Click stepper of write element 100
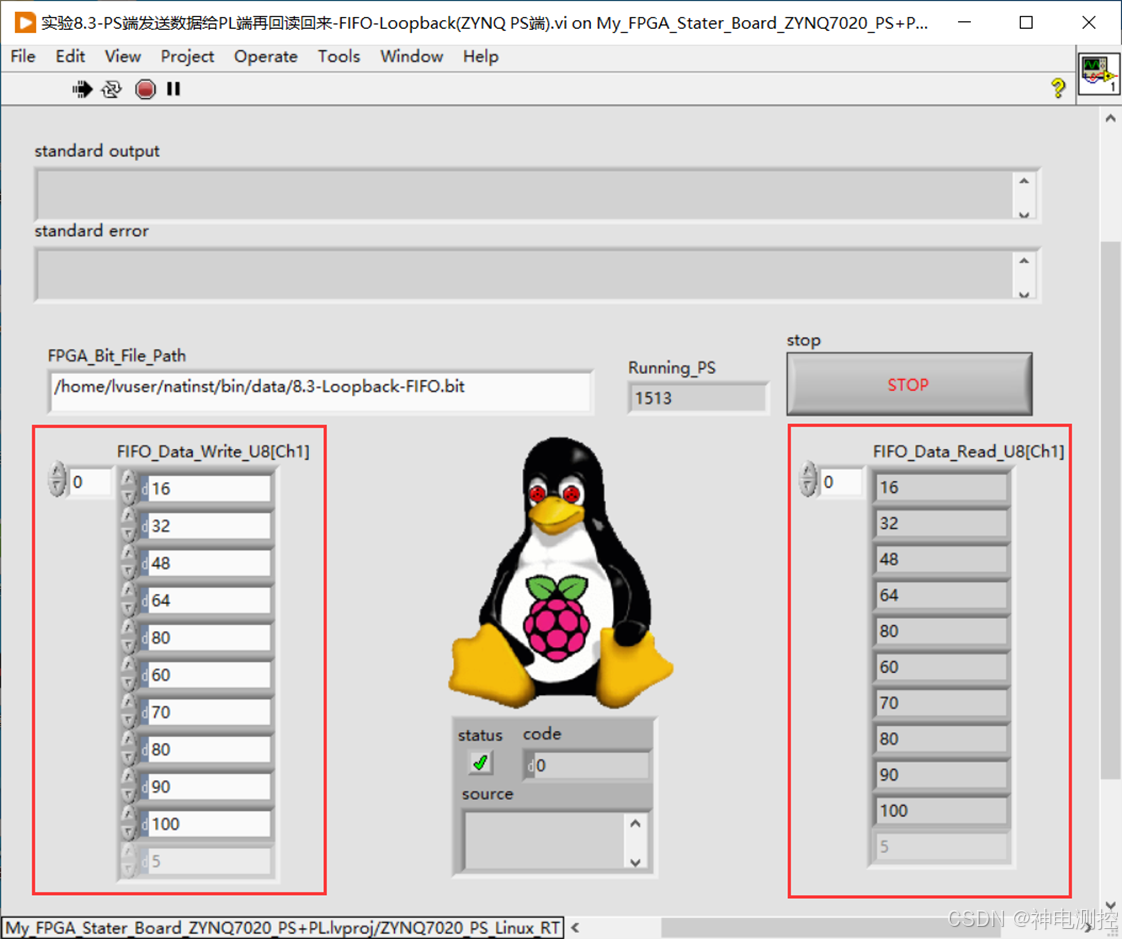This screenshot has height=939, width=1122. pos(128,822)
